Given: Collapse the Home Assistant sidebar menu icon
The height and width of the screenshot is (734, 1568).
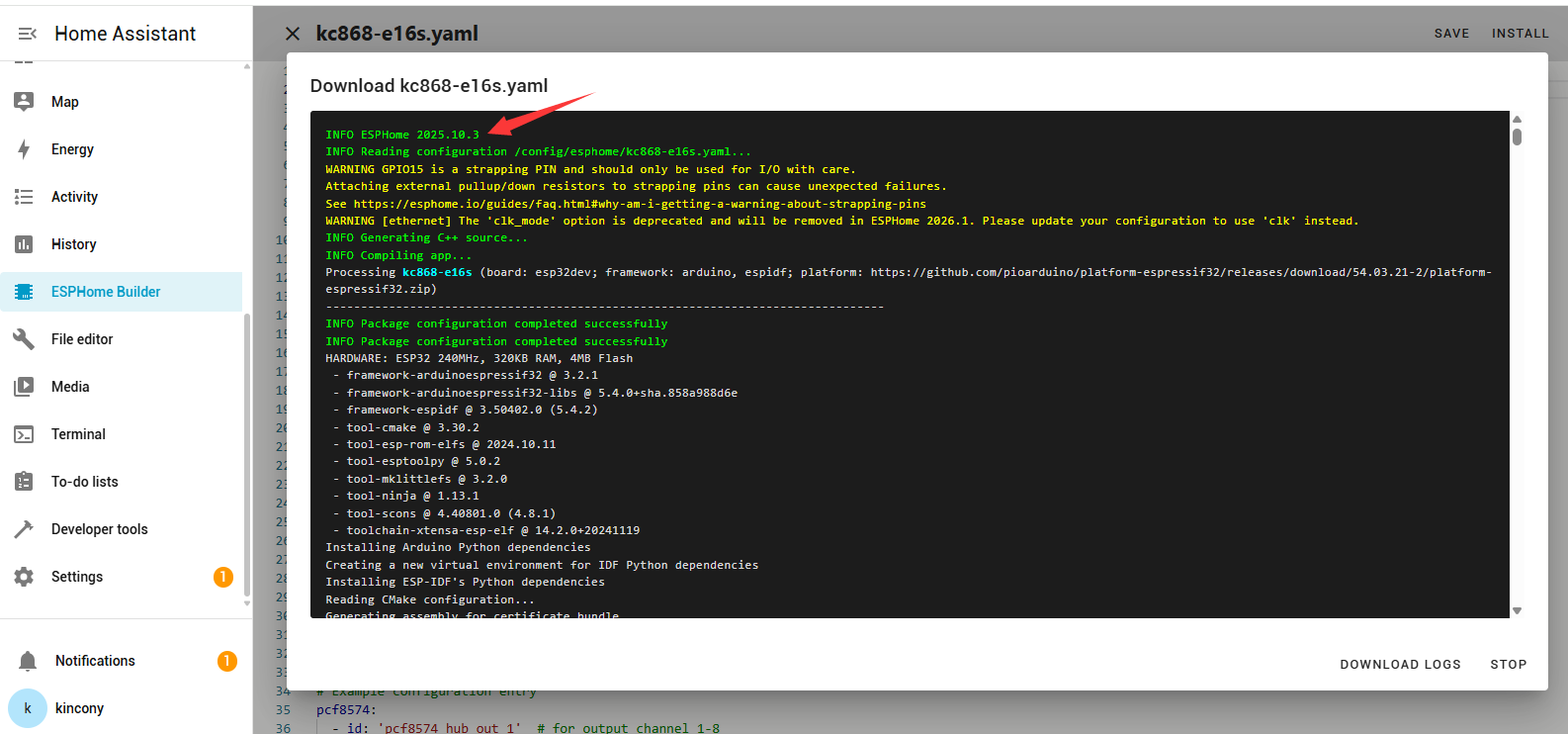Looking at the screenshot, I should point(27,34).
